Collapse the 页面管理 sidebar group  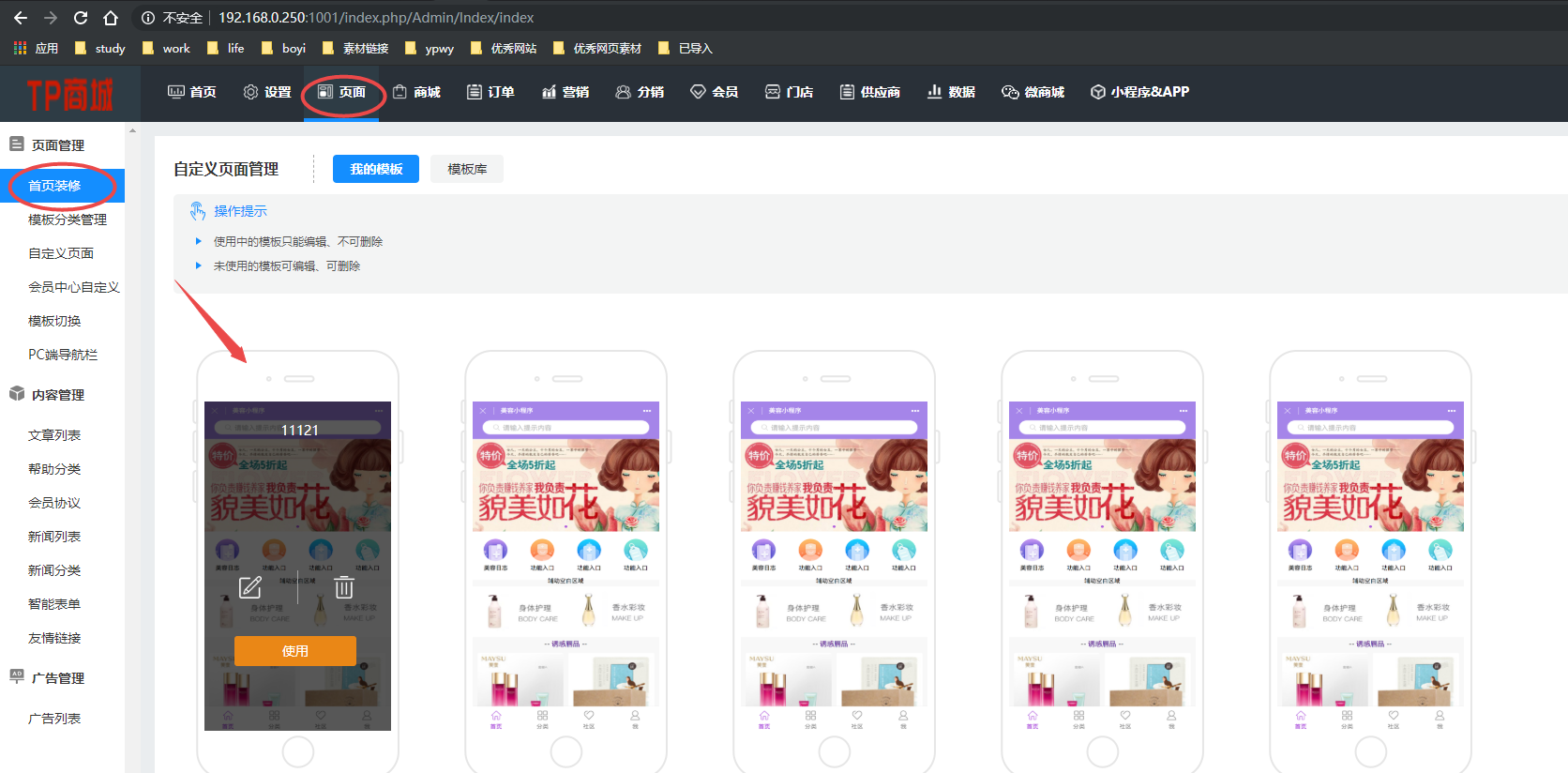point(58,145)
